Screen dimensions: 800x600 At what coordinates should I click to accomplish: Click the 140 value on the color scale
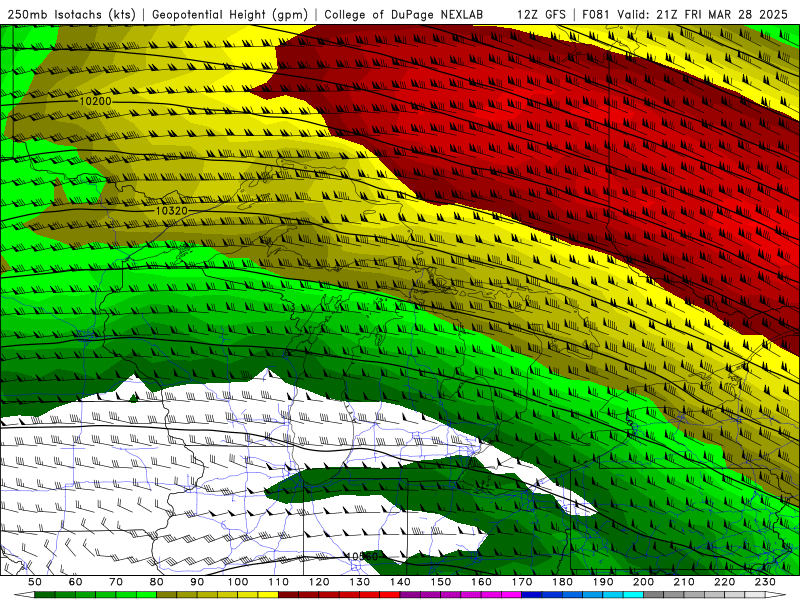[x=400, y=582]
